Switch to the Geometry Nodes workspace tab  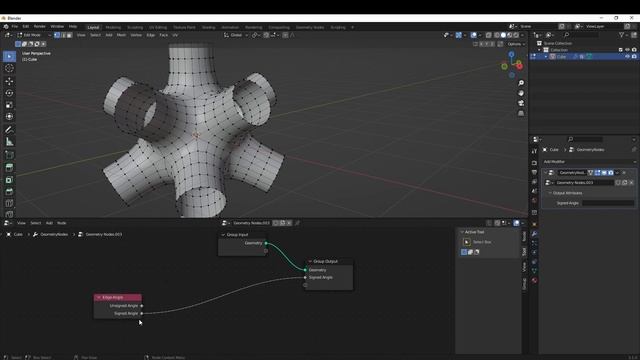pos(310,27)
